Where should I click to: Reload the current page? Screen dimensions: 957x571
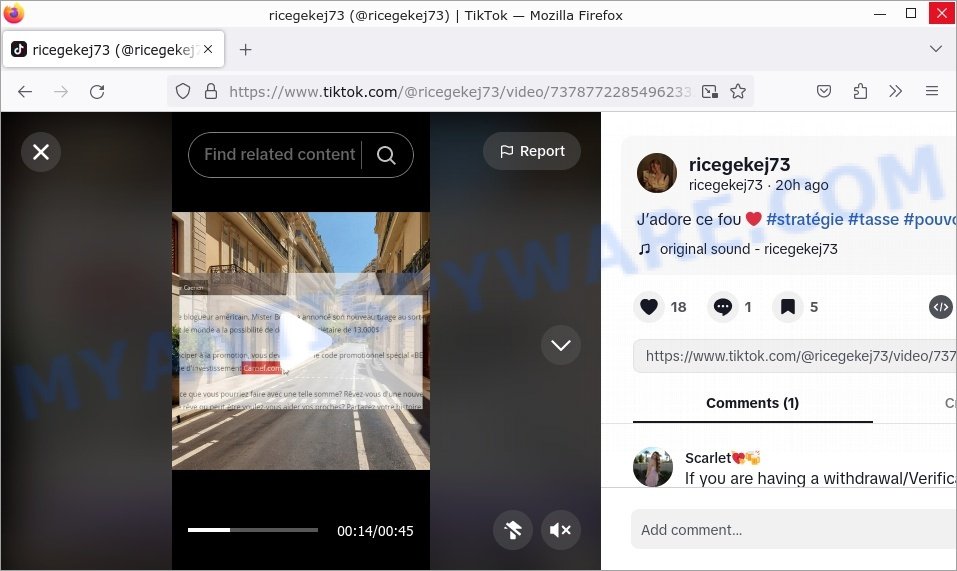coord(97,92)
